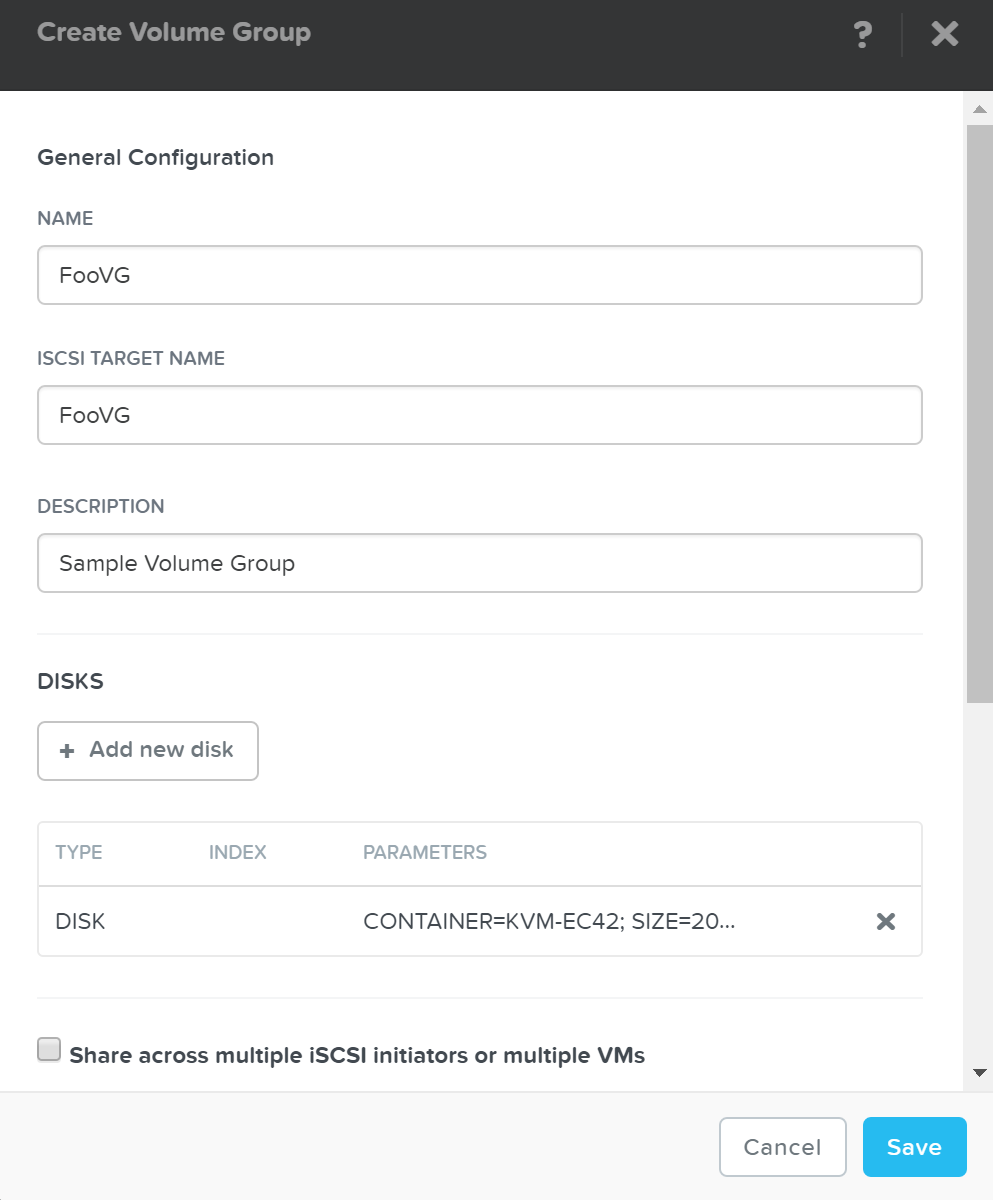Click the X icon in the disk row
Image resolution: width=993 pixels, height=1200 pixels.
coord(885,921)
